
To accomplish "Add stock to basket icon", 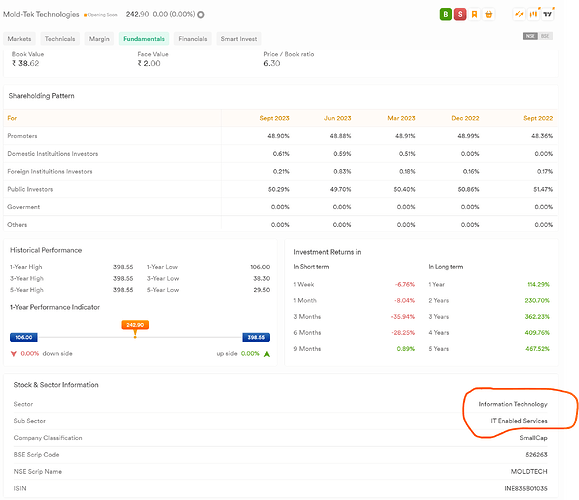I will (489, 14).
